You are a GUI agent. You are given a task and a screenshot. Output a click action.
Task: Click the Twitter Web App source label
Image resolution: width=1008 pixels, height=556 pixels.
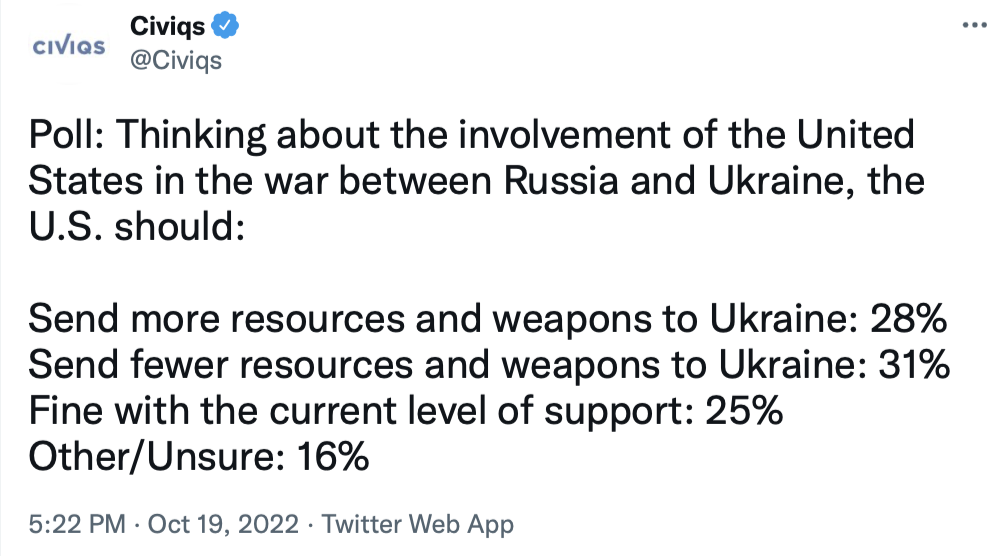(418, 523)
